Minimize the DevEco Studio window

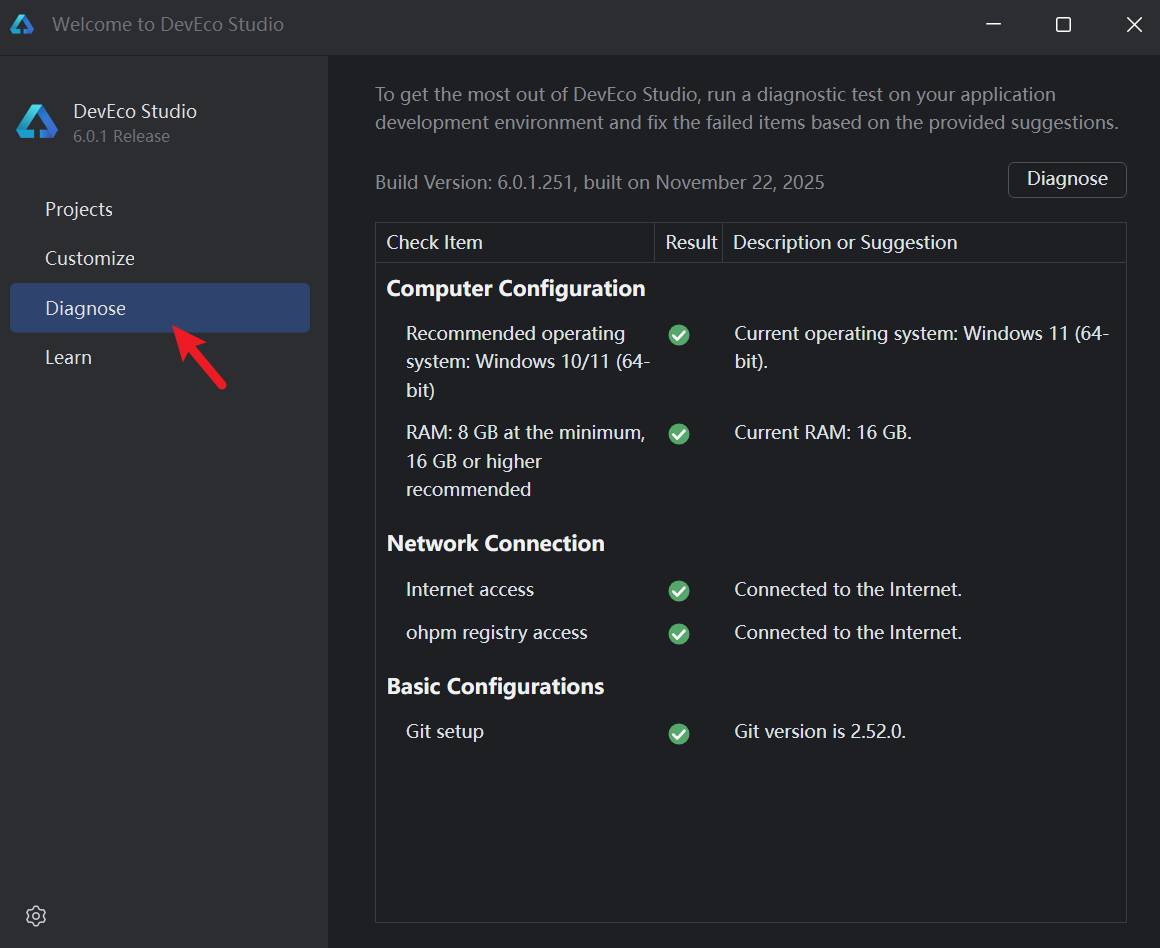point(994,24)
